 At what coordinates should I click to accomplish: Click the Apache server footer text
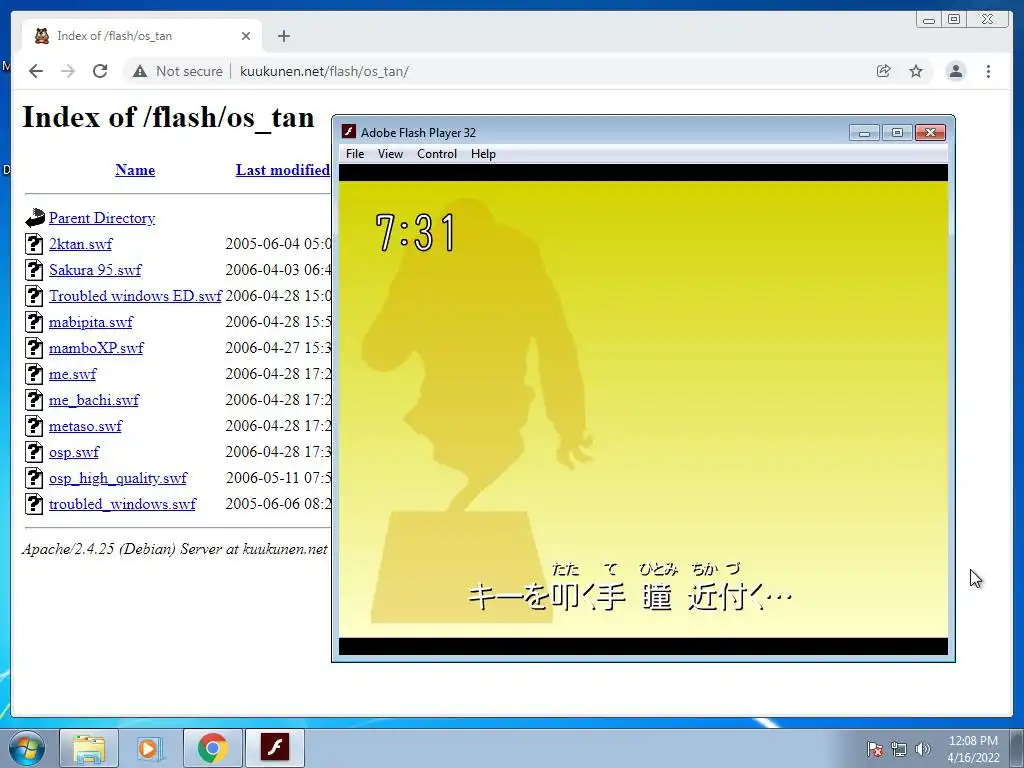pos(174,549)
